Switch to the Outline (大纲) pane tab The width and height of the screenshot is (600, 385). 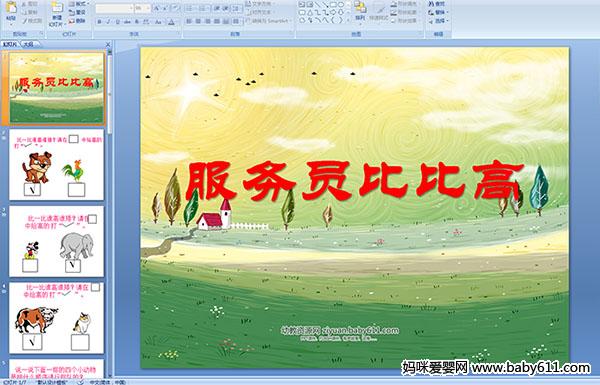pos(28,44)
